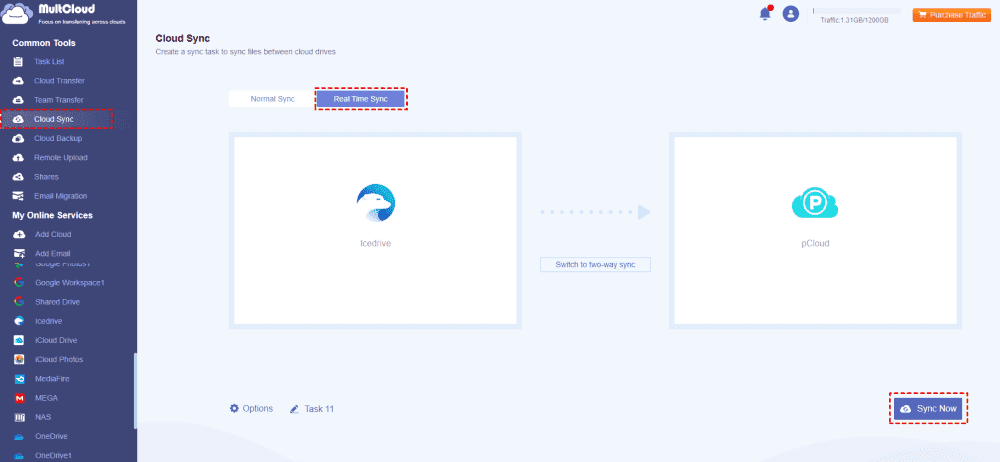1000x462 pixels.
Task: Click the Cloud Backup icon
Action: pyautogui.click(x=18, y=138)
